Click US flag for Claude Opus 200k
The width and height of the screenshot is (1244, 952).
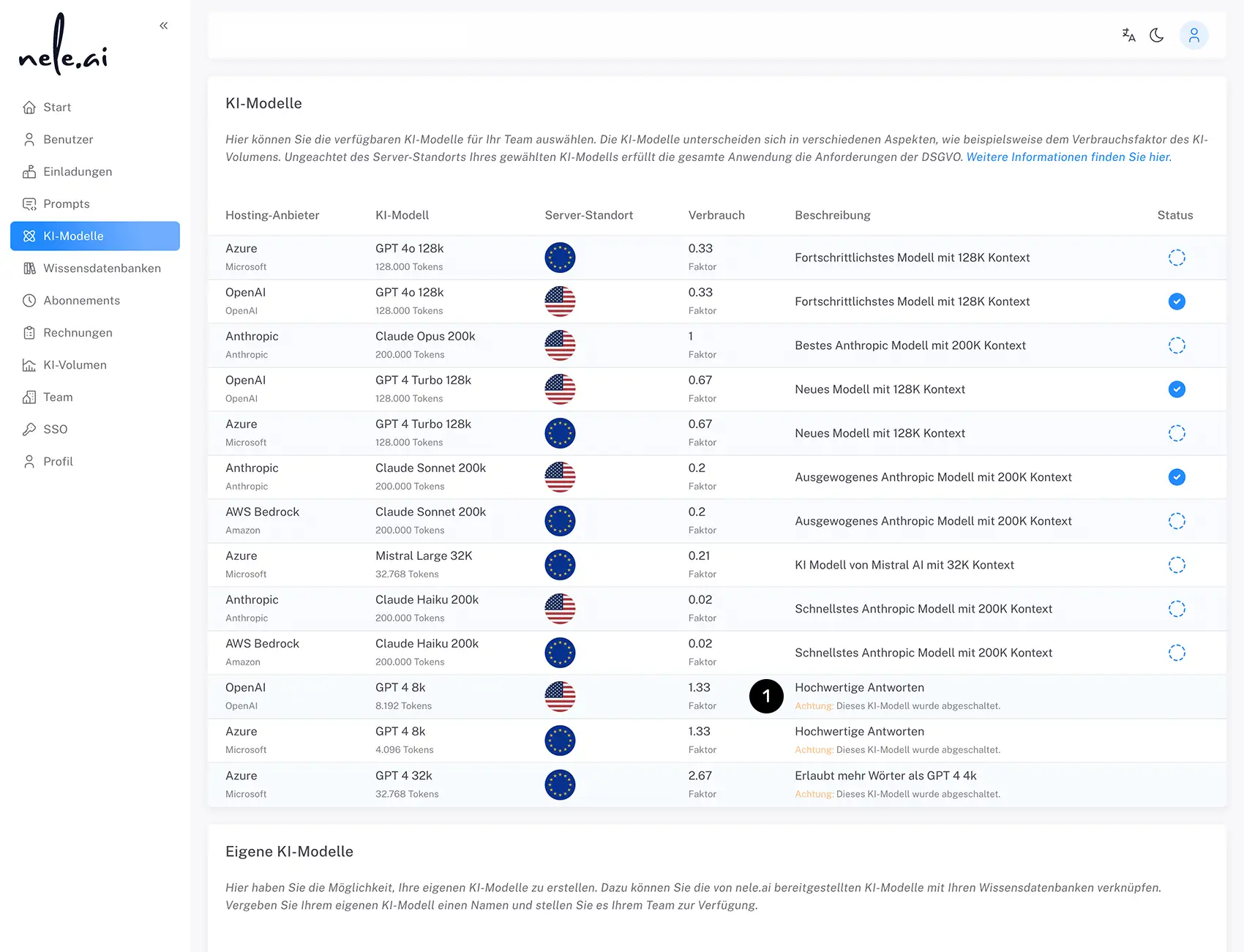tap(560, 345)
